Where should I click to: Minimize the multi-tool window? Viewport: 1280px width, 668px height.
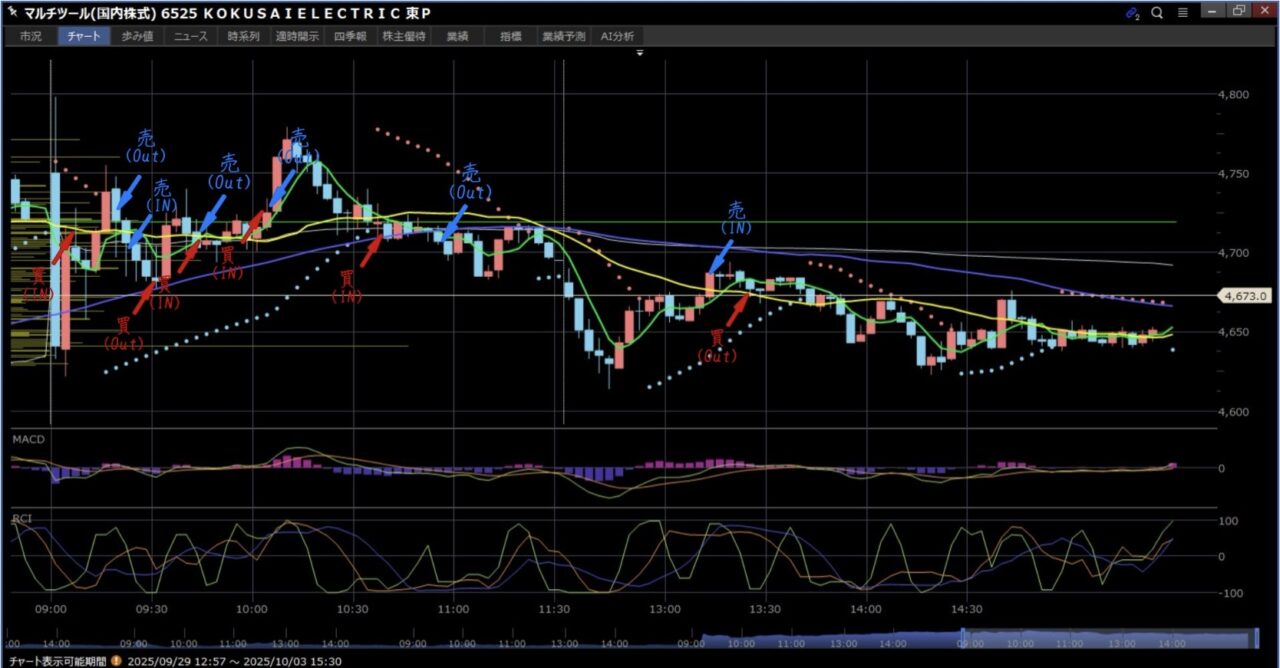point(1214,12)
